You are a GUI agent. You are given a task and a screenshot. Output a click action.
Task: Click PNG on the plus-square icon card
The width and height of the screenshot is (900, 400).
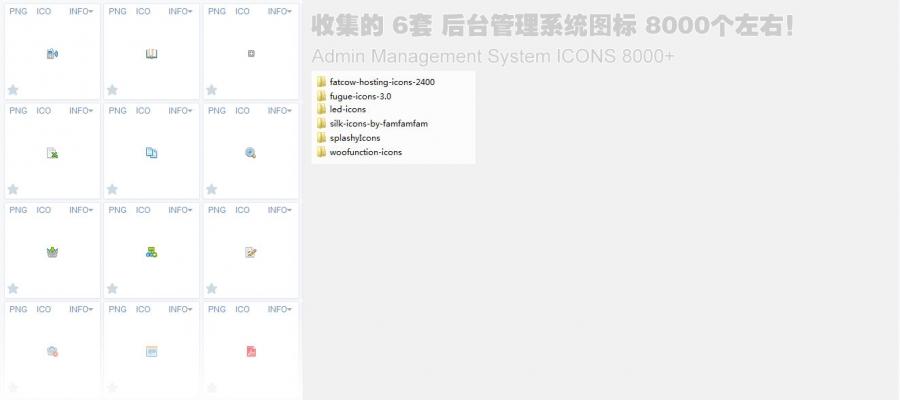[x=217, y=11]
